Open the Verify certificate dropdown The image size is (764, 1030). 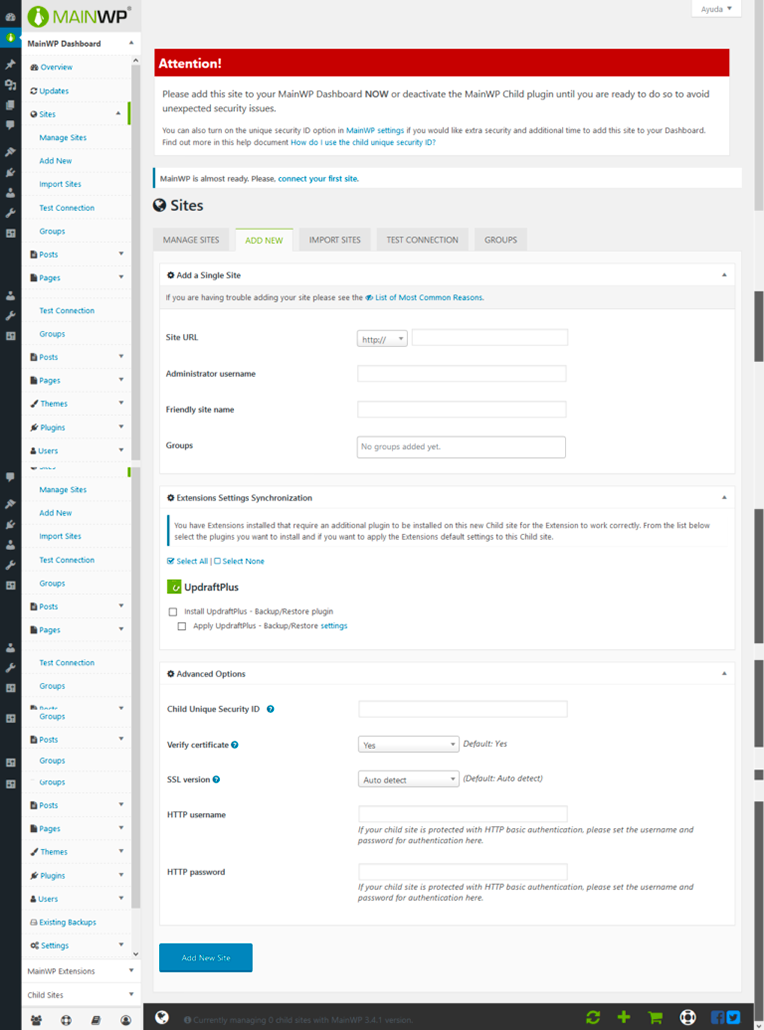(408, 744)
